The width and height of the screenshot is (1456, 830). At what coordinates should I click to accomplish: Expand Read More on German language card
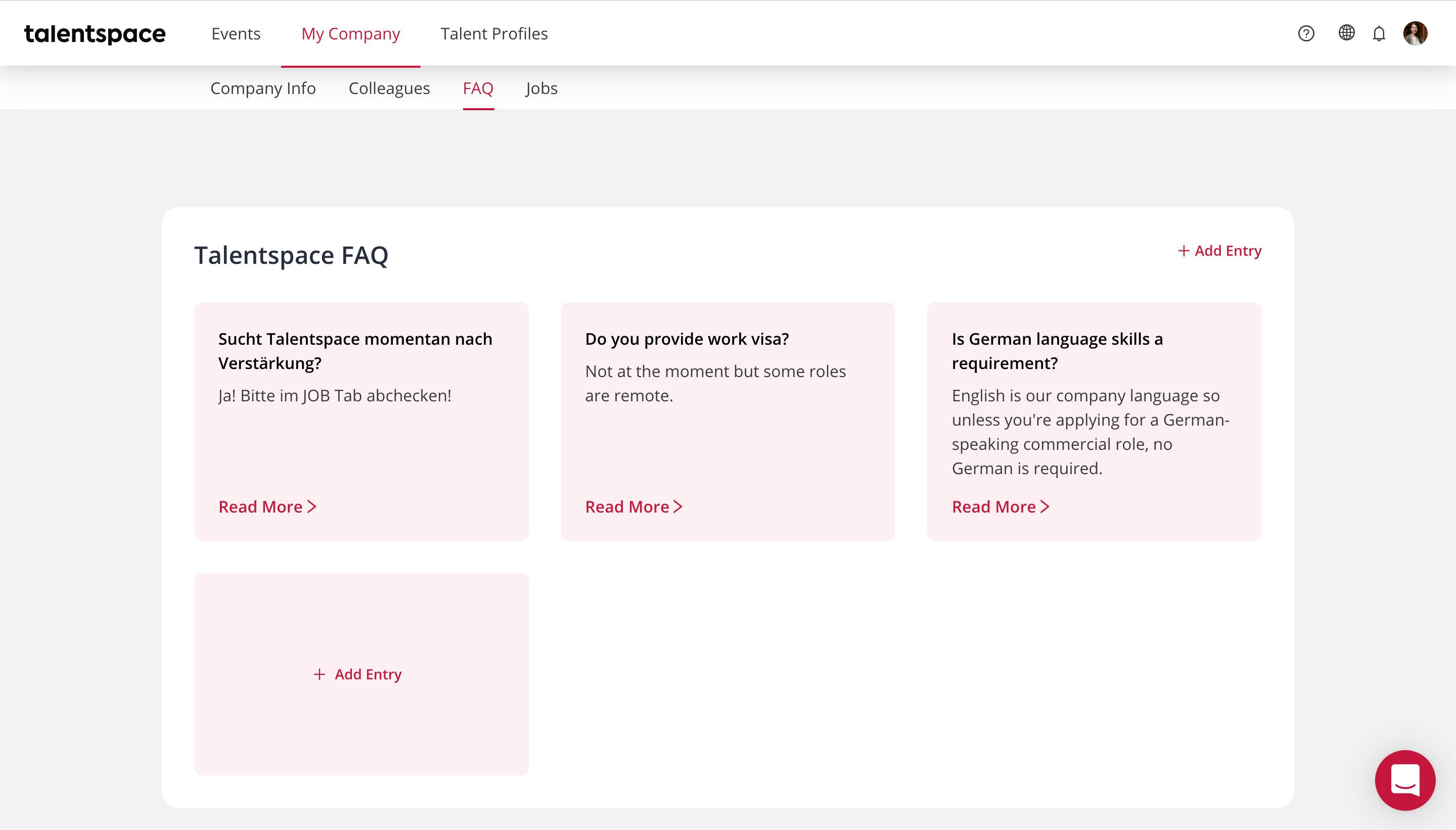[1000, 507]
